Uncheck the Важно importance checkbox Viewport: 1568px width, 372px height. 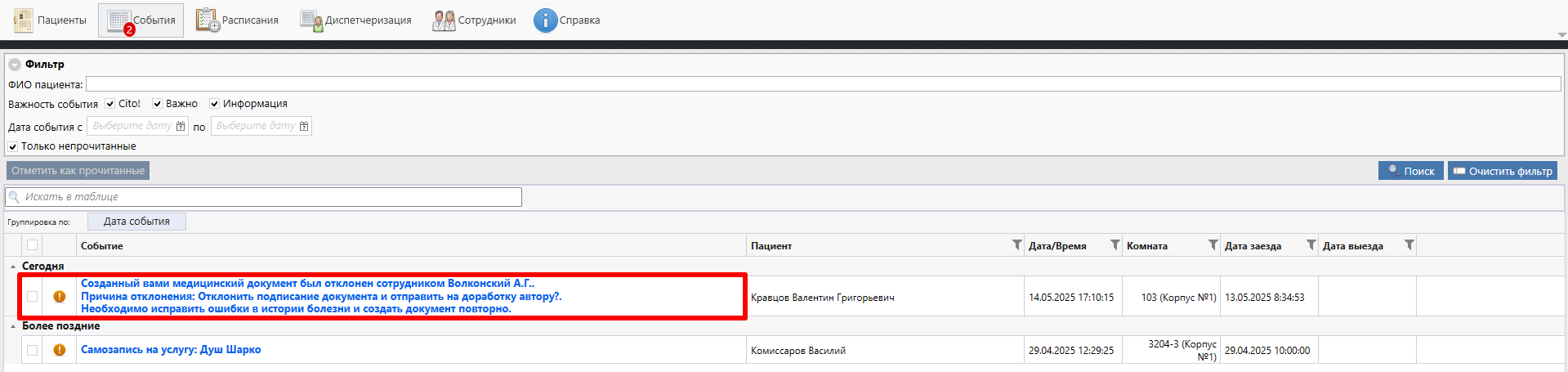[x=158, y=104]
